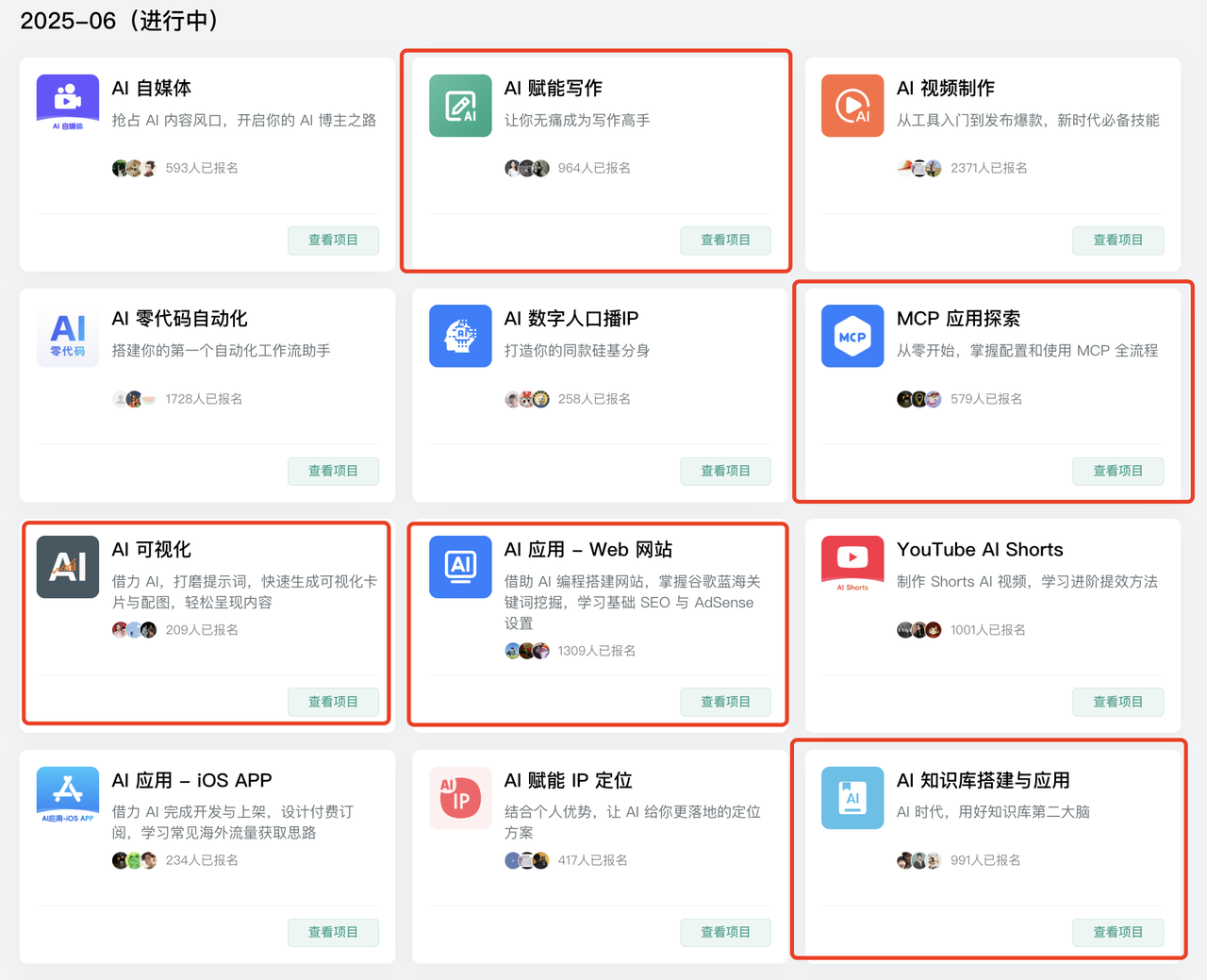Click the title AI 赋能 IP 定位
Viewport: 1207px width, 980px height.
569,781
